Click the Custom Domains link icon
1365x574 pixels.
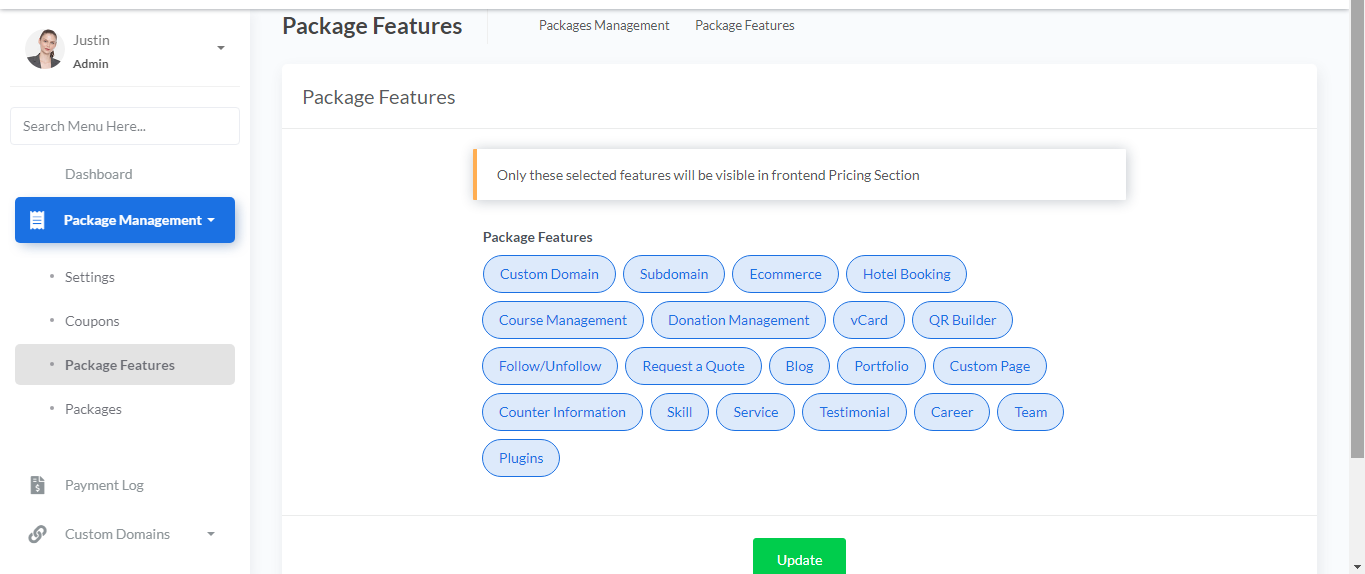click(37, 534)
